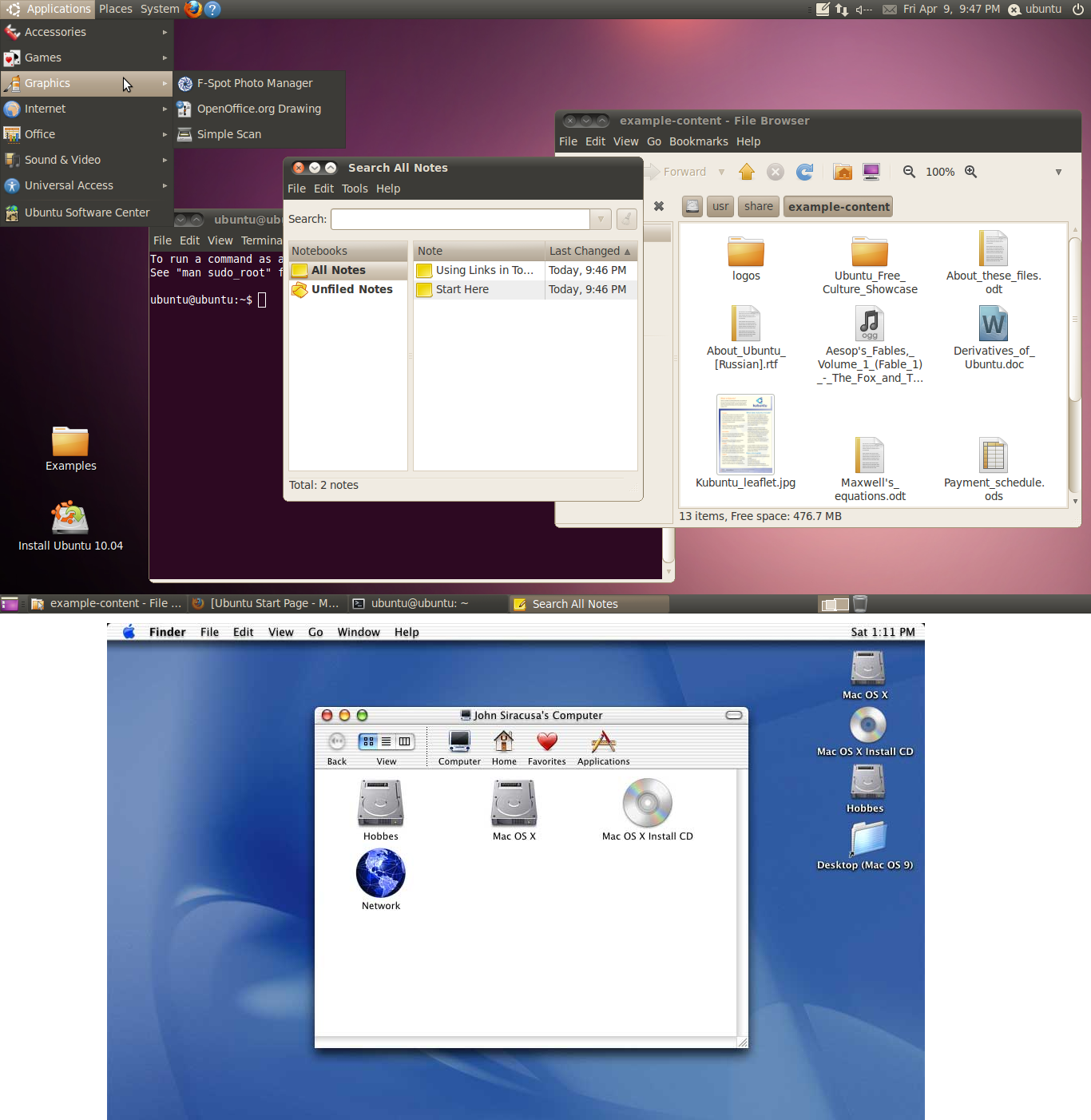Open the view mode dropdown in File Browser
Image resolution: width=1091 pixels, height=1120 pixels.
tap(1058, 172)
